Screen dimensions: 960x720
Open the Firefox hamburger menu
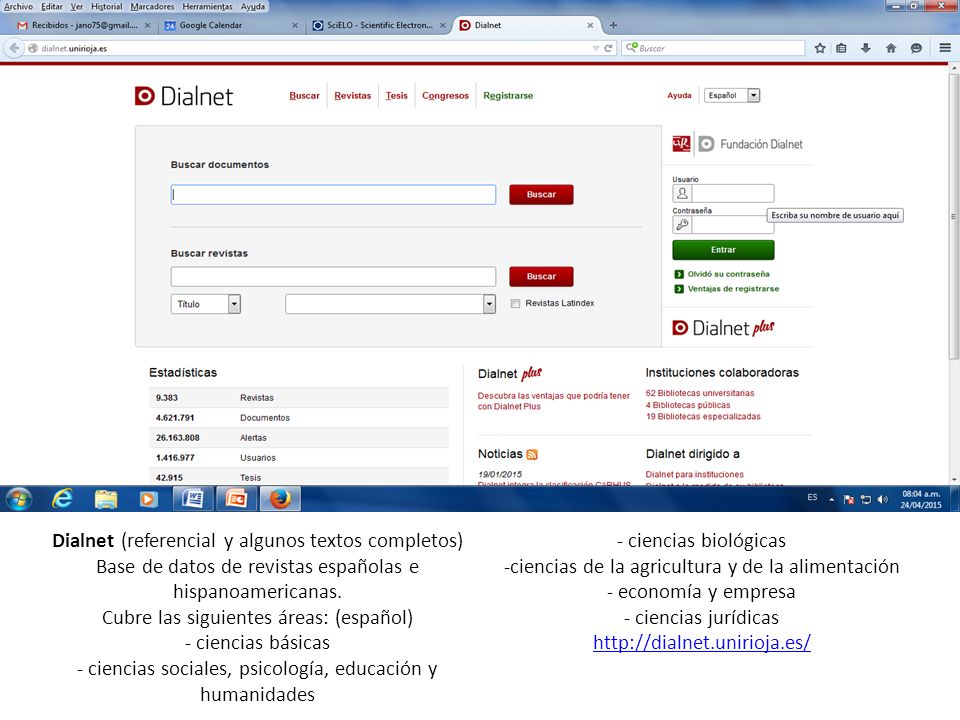945,48
